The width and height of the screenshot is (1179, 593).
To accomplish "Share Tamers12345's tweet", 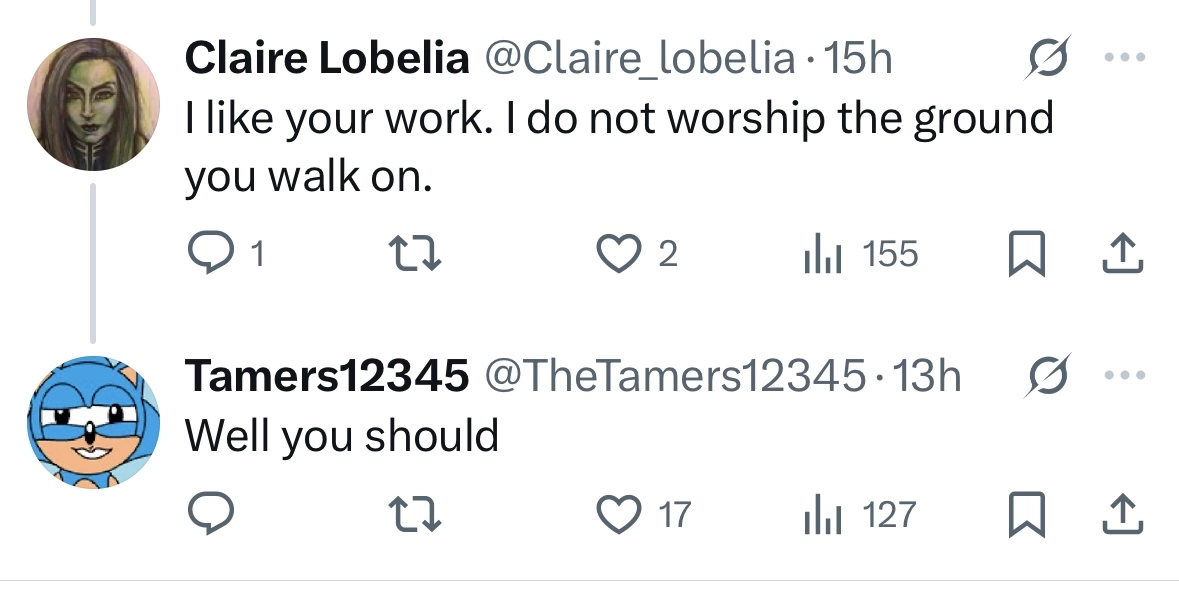I will 1123,514.
